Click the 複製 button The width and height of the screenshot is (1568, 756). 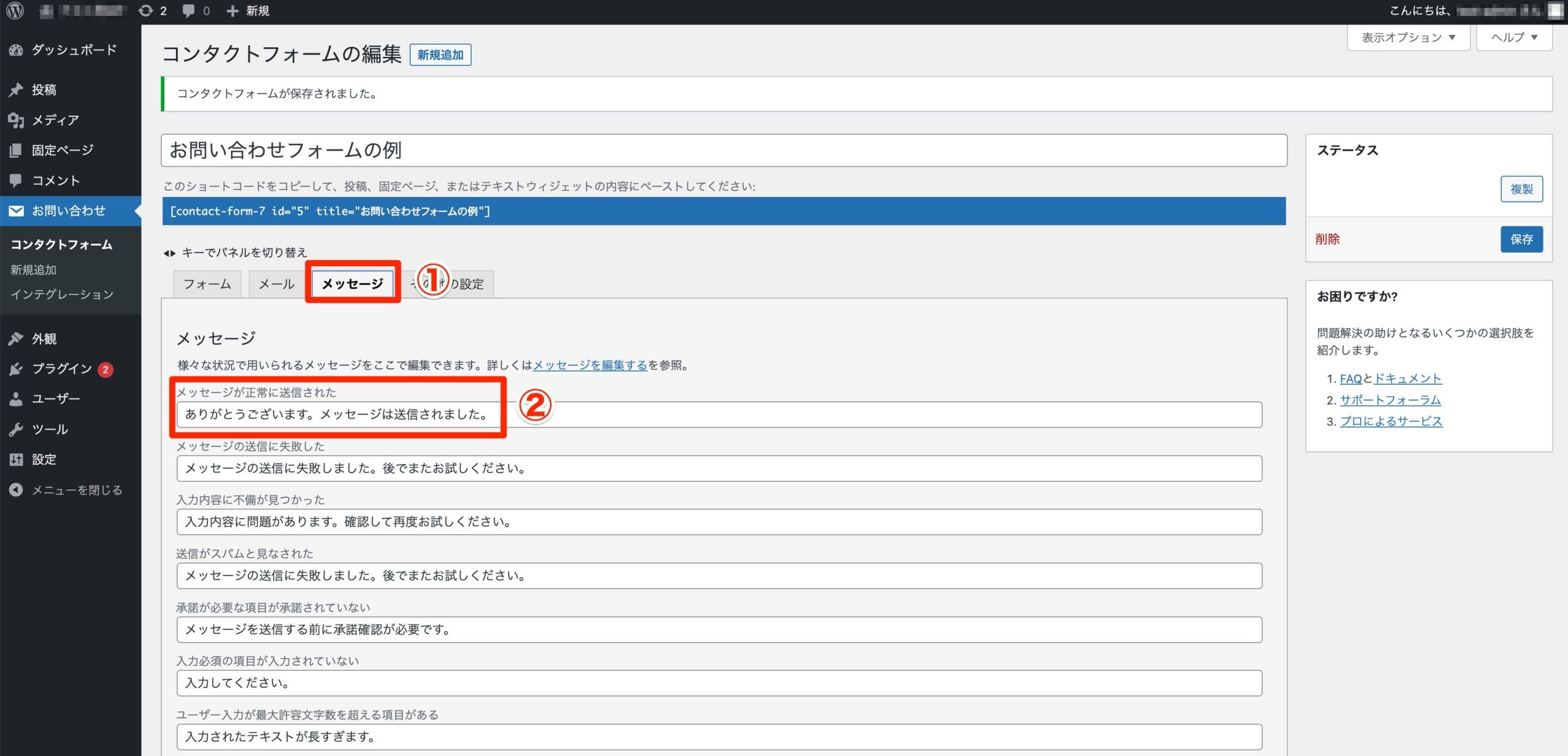coord(1521,189)
